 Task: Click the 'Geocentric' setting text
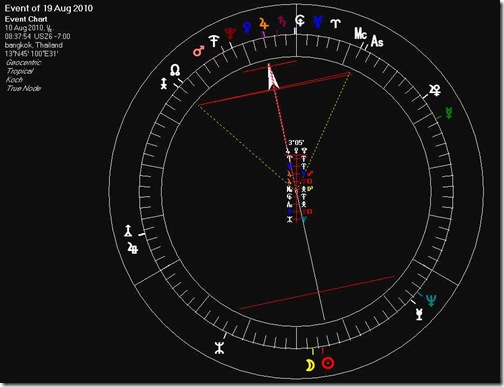(23, 62)
